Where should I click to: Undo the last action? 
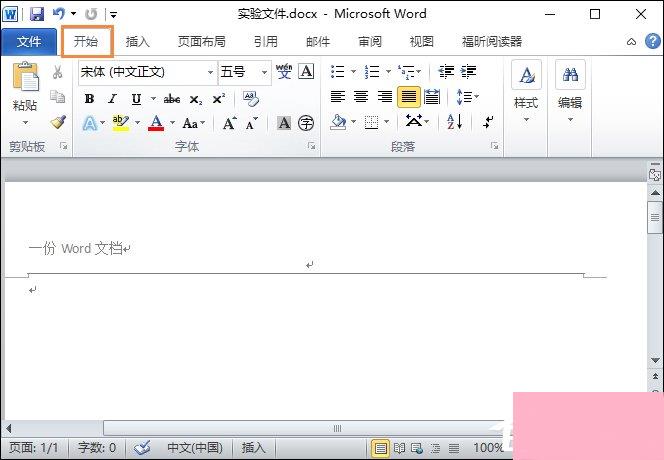tap(59, 14)
